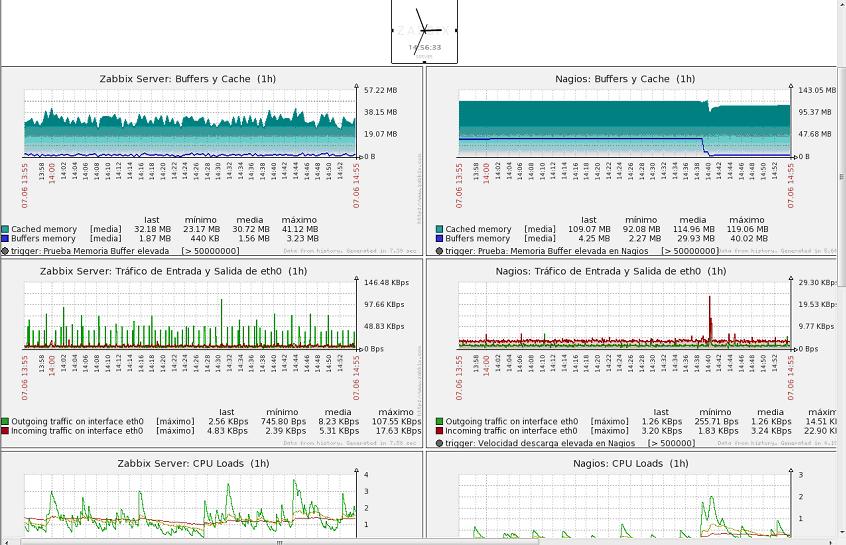Click trigger icon for Memoria Buffer elevada en Nagios
The image size is (846, 545).
[x=440, y=251]
